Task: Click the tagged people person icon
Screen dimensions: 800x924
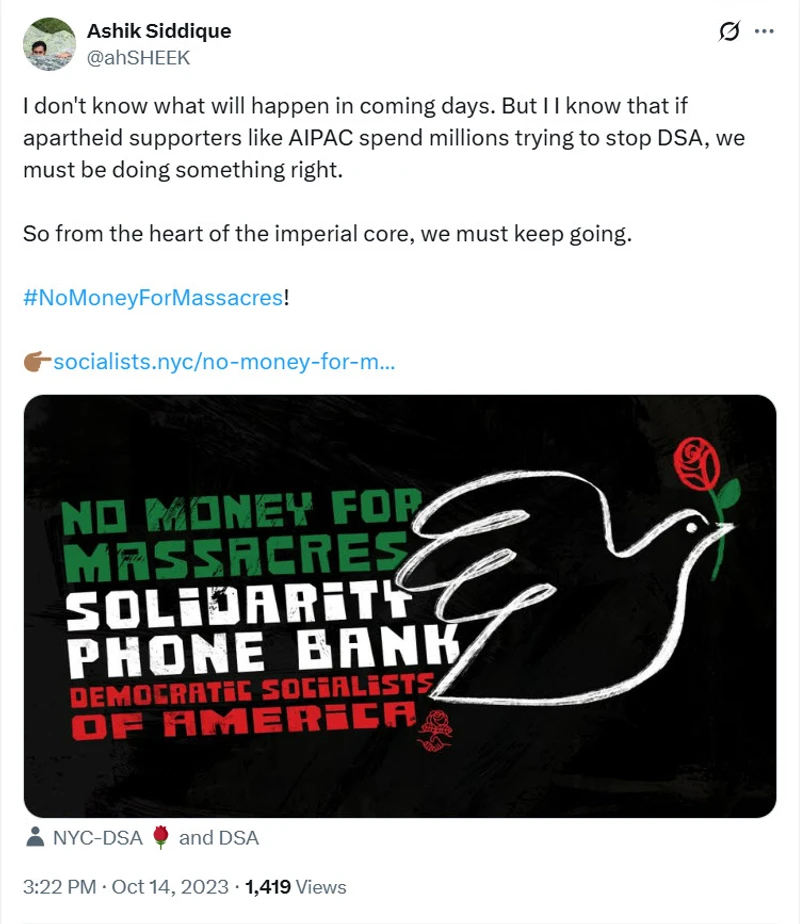Action: pos(35,838)
